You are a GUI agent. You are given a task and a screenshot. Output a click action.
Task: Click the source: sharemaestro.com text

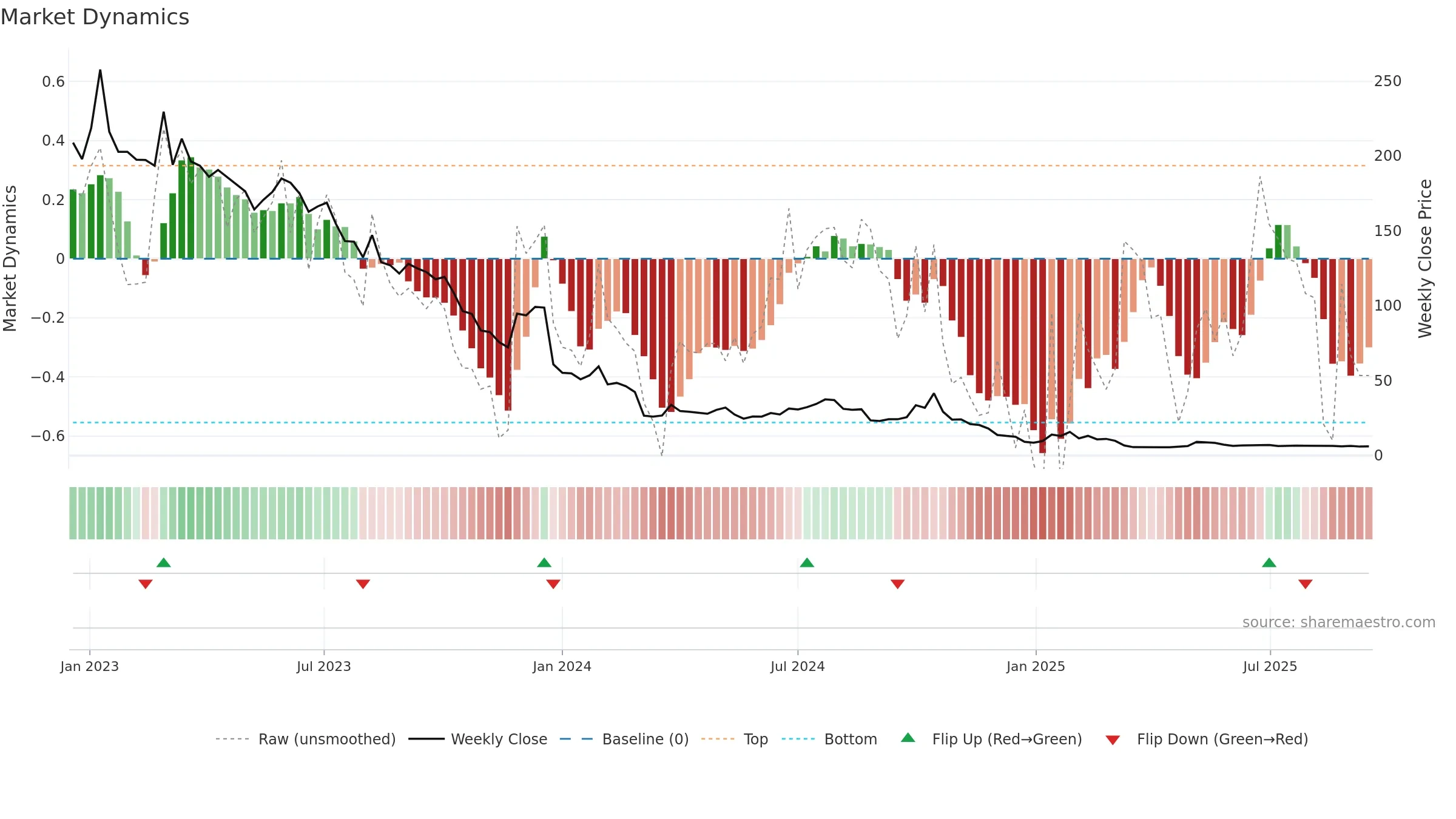1339,622
